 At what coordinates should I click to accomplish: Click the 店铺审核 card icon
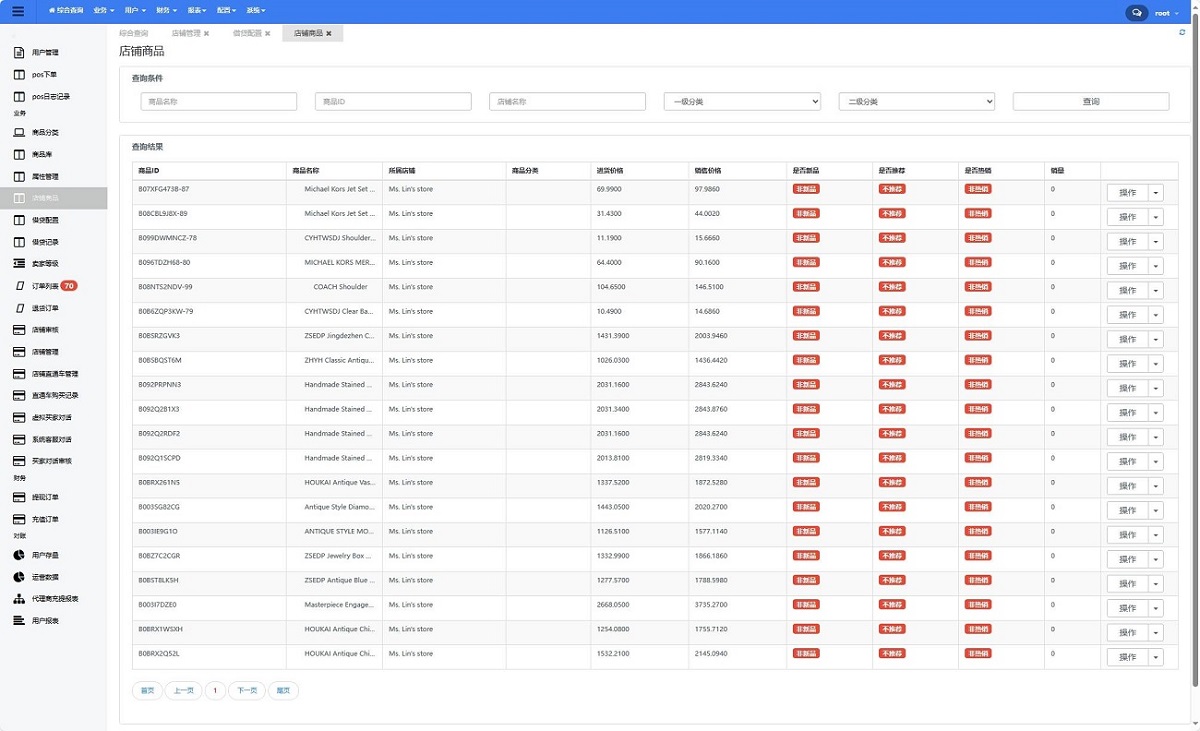click(19, 330)
